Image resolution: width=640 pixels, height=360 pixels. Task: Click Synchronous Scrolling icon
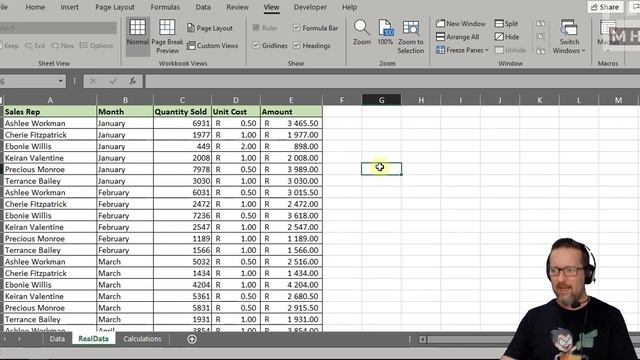coord(540,37)
